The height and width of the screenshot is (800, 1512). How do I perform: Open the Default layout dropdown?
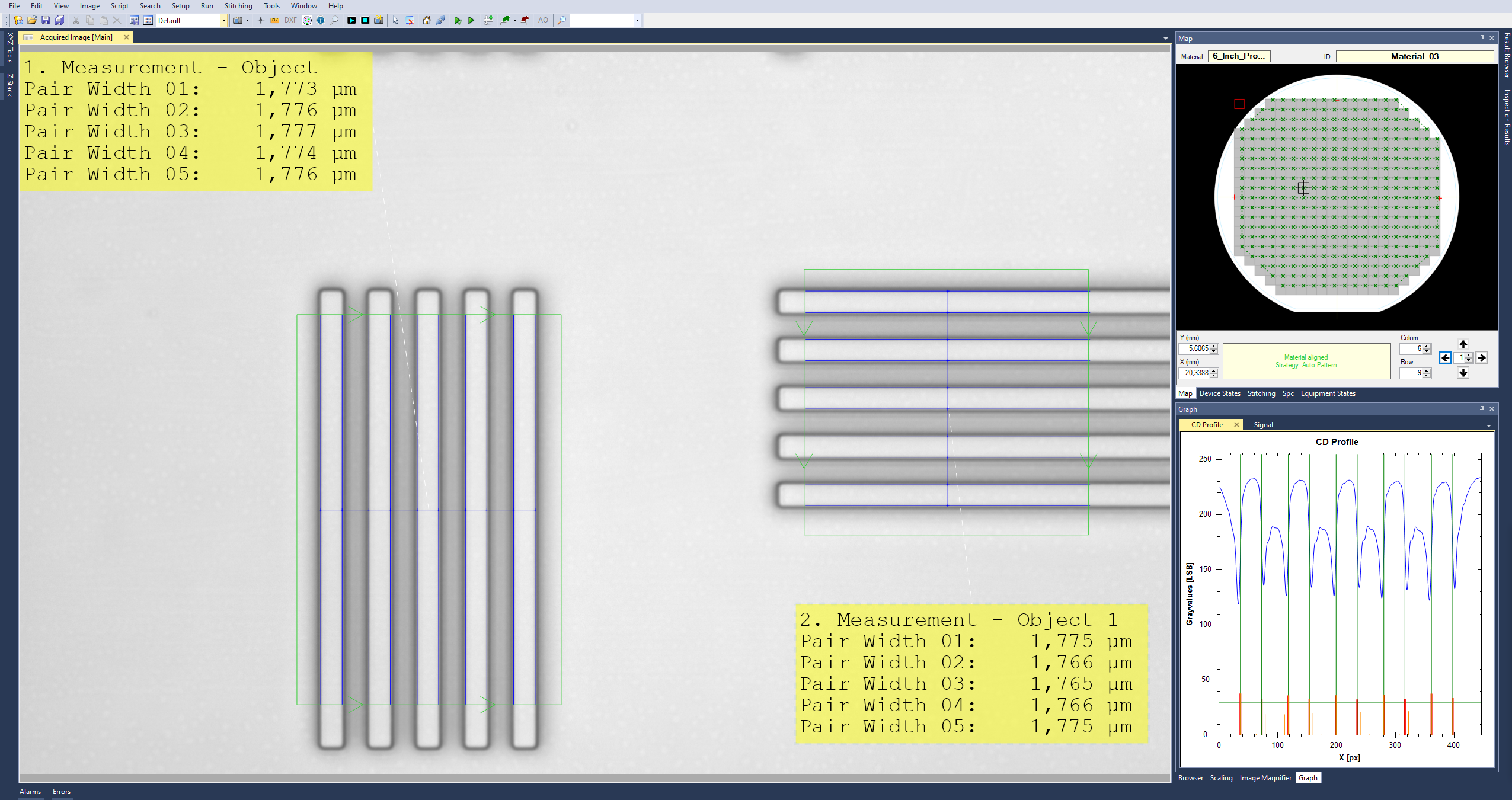click(x=223, y=20)
